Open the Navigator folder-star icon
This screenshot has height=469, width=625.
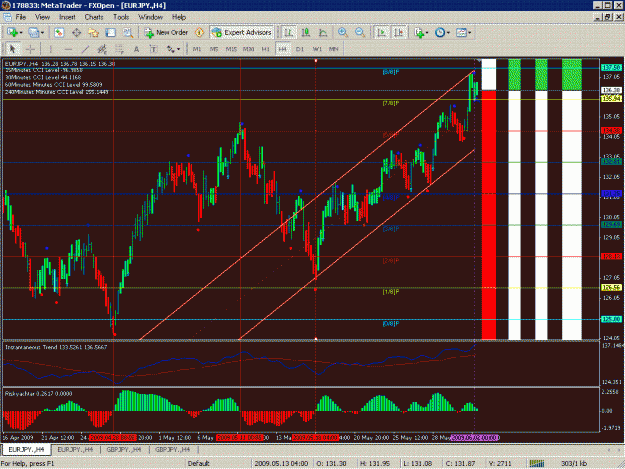[93, 33]
